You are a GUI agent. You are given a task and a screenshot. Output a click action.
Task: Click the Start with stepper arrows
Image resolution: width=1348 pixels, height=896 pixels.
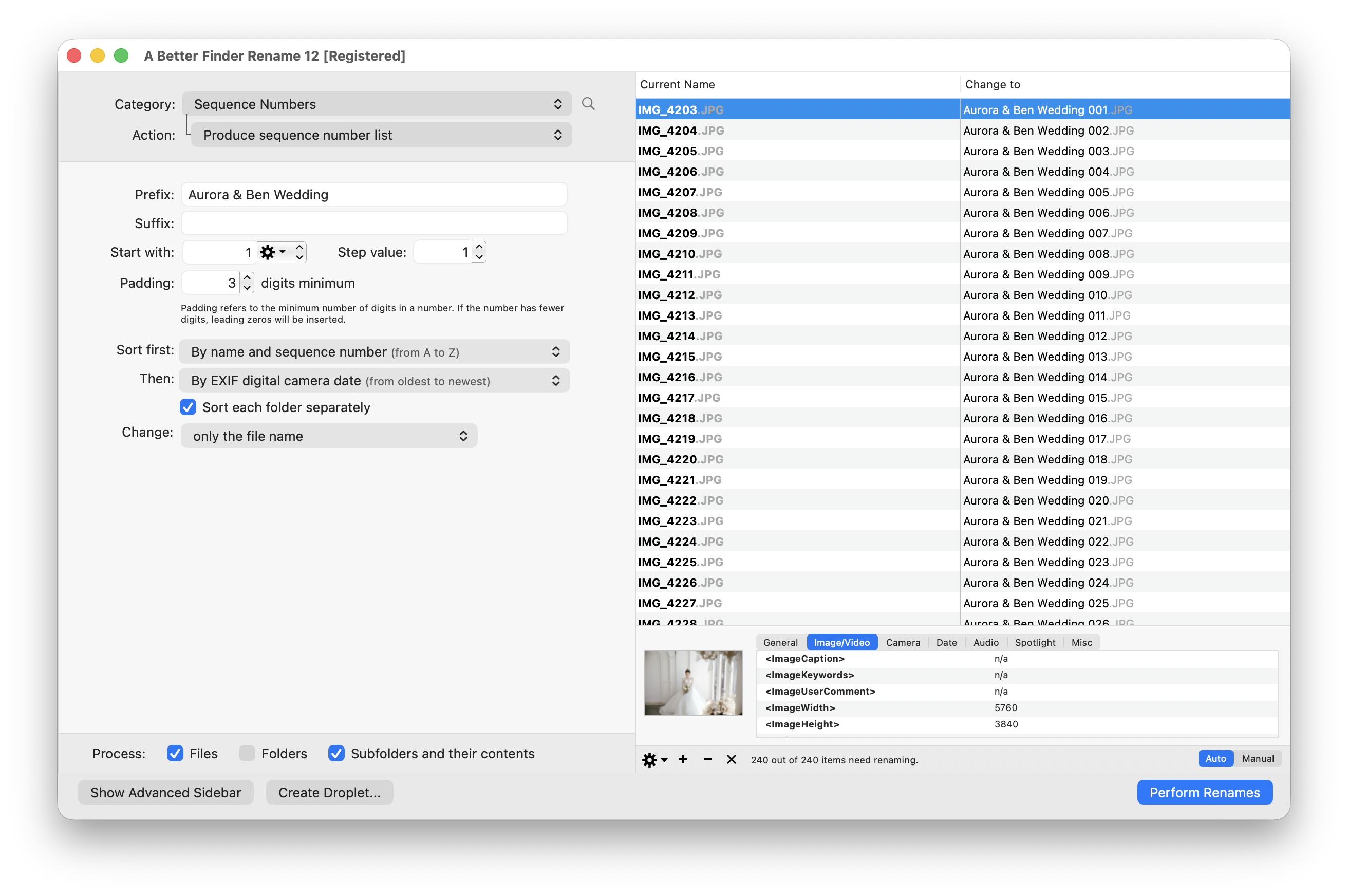click(299, 252)
